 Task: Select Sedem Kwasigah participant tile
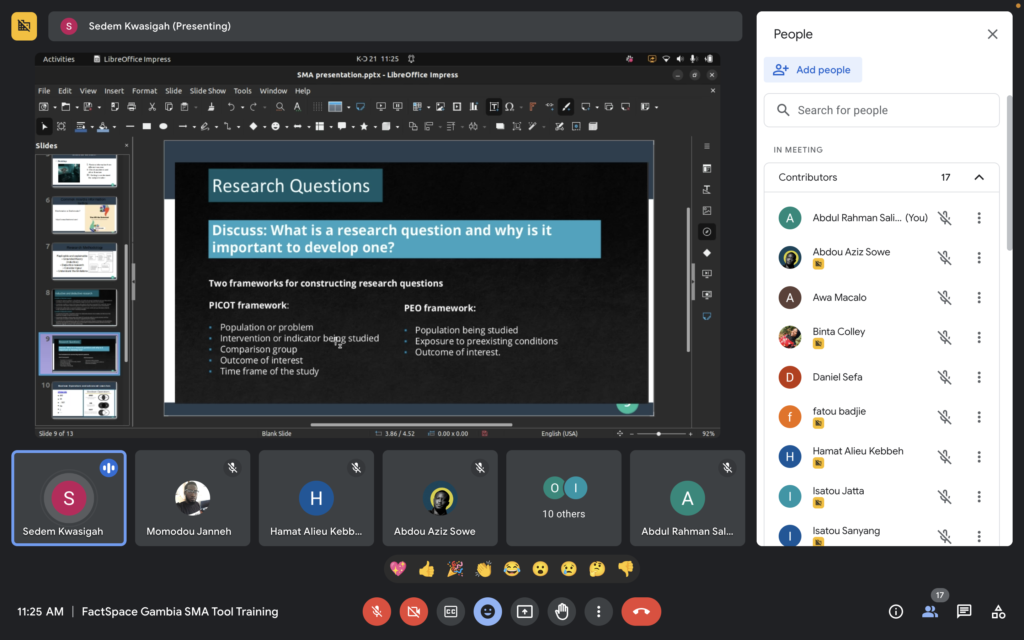[69, 498]
